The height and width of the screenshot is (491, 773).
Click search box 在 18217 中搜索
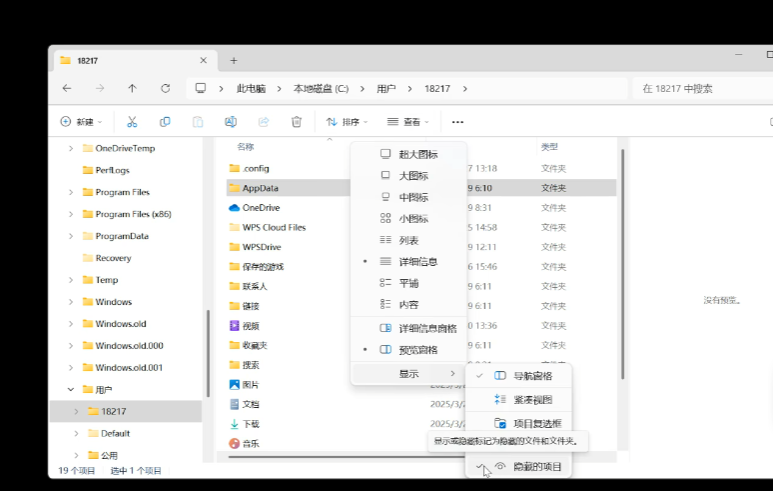point(703,89)
